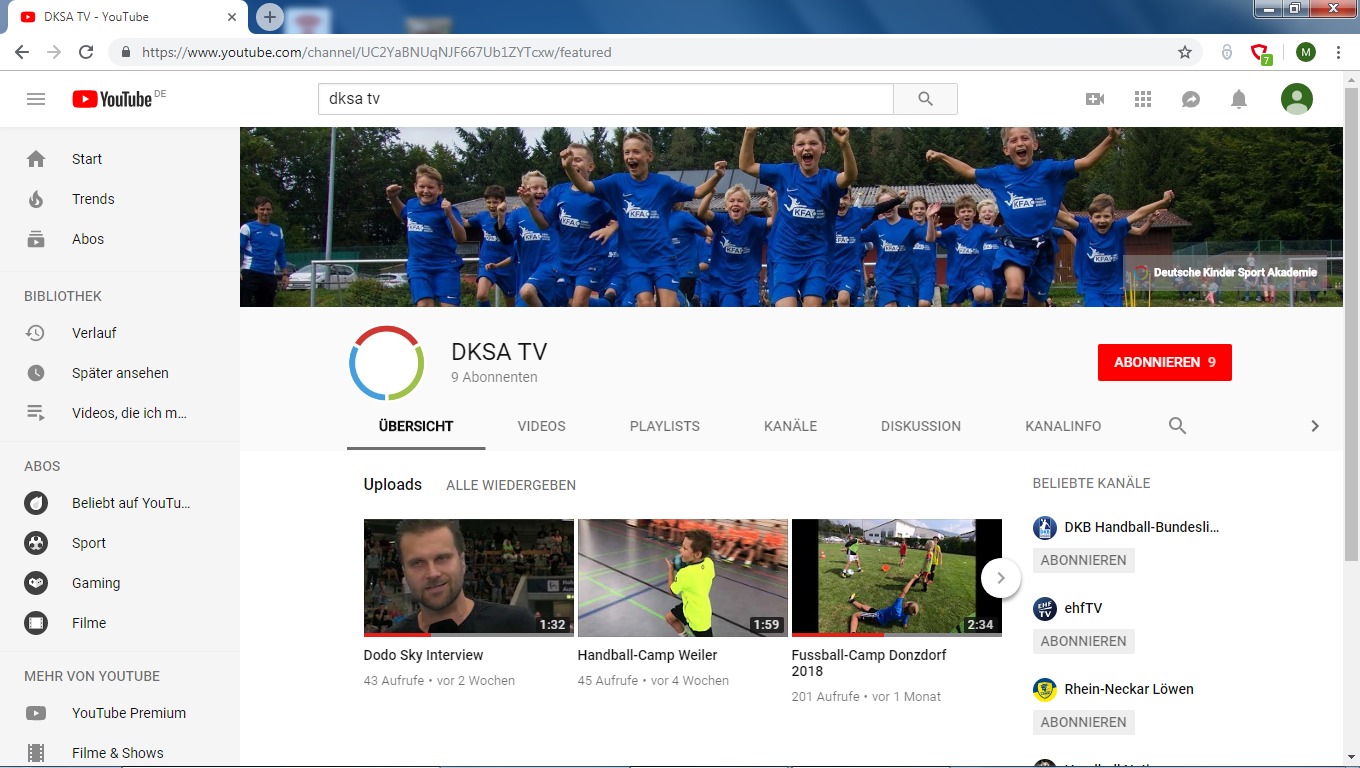Go to Trends in sidebar

coord(93,199)
